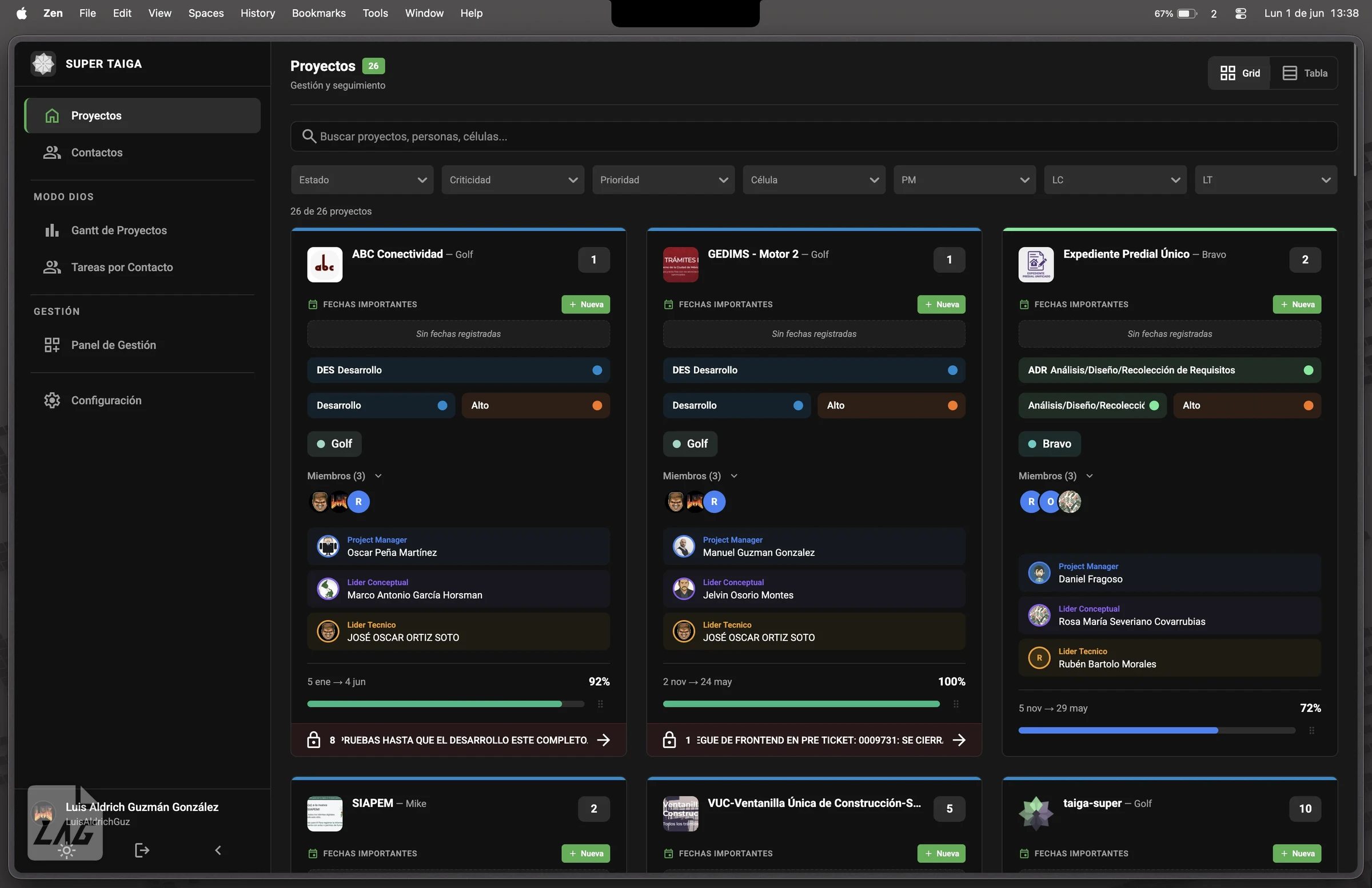Viewport: 1372px width, 888px height.
Task: Open Contactos in the sidebar
Action: point(142,152)
